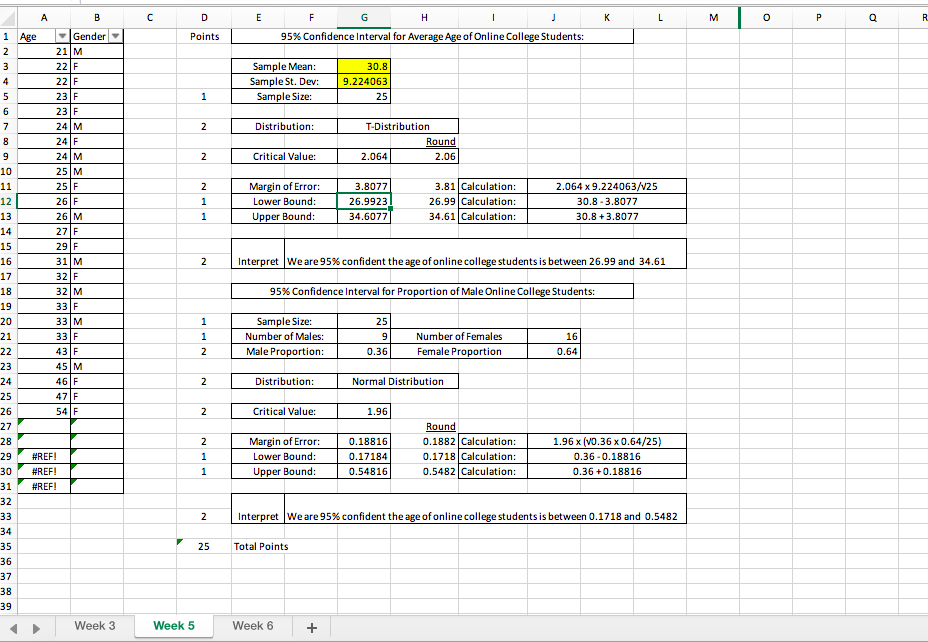928x642 pixels.
Task: Select the Upper Bound value 34.6077
Action: click(364, 216)
